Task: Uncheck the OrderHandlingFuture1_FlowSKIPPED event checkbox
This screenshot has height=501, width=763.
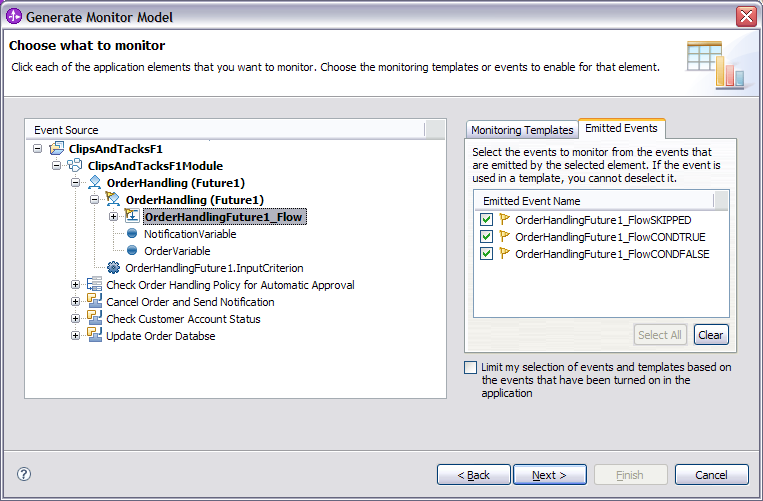Action: pyautogui.click(x=486, y=220)
